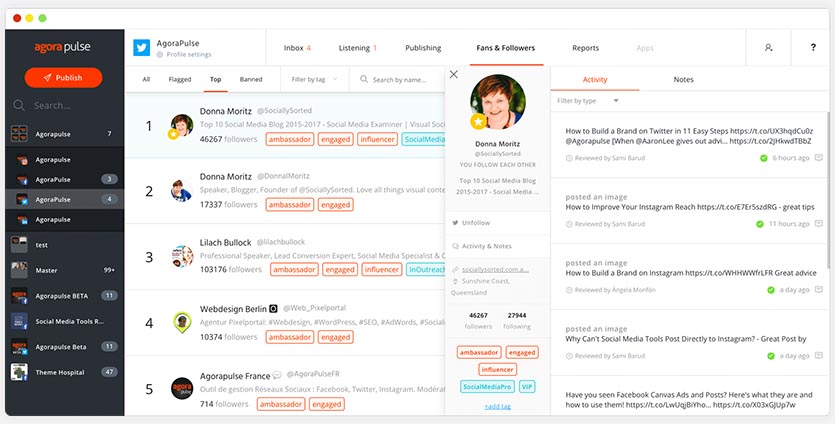
Task: Click the influencer tag on Lilach Bullock's row
Action: point(382,270)
